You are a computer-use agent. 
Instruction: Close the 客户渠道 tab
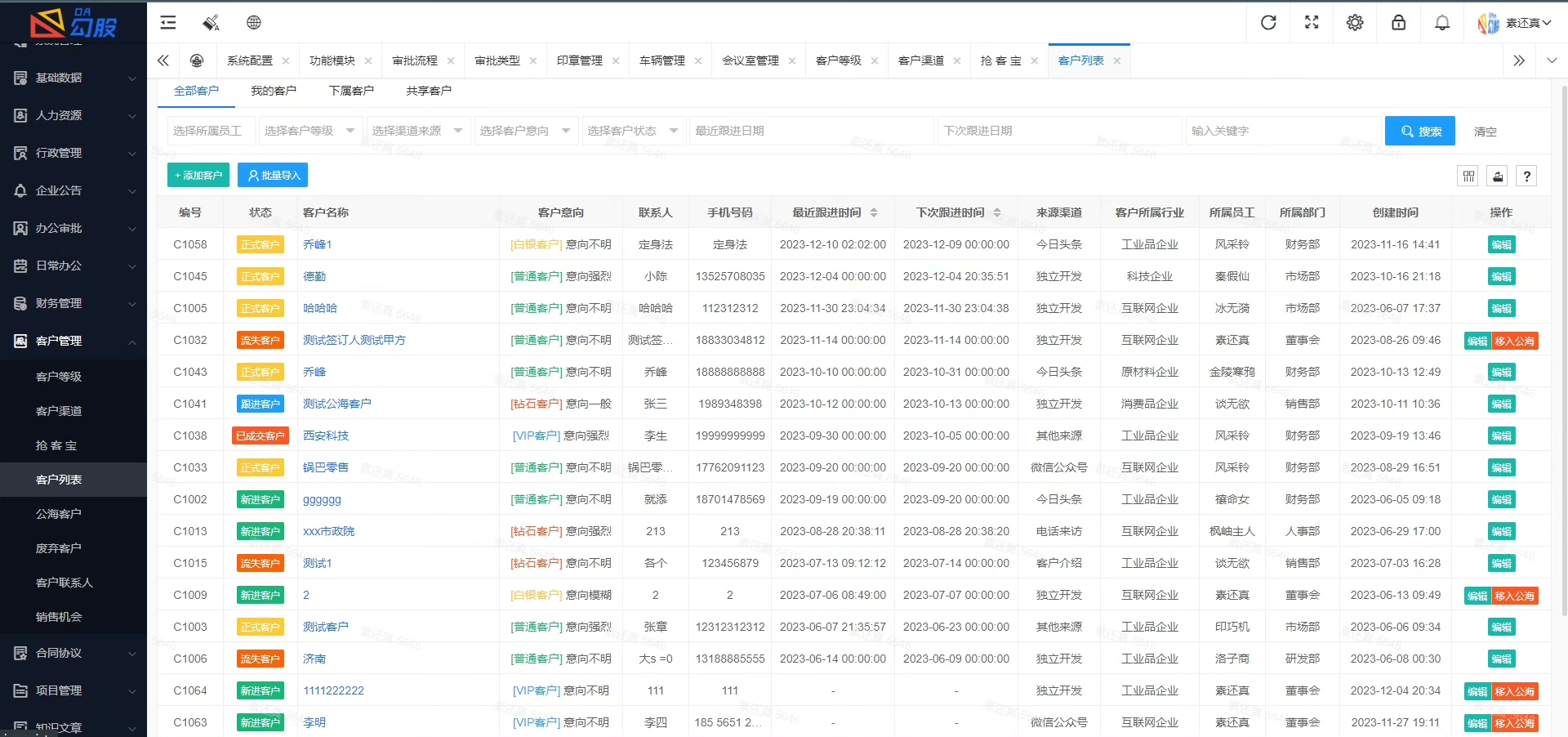[x=956, y=60]
